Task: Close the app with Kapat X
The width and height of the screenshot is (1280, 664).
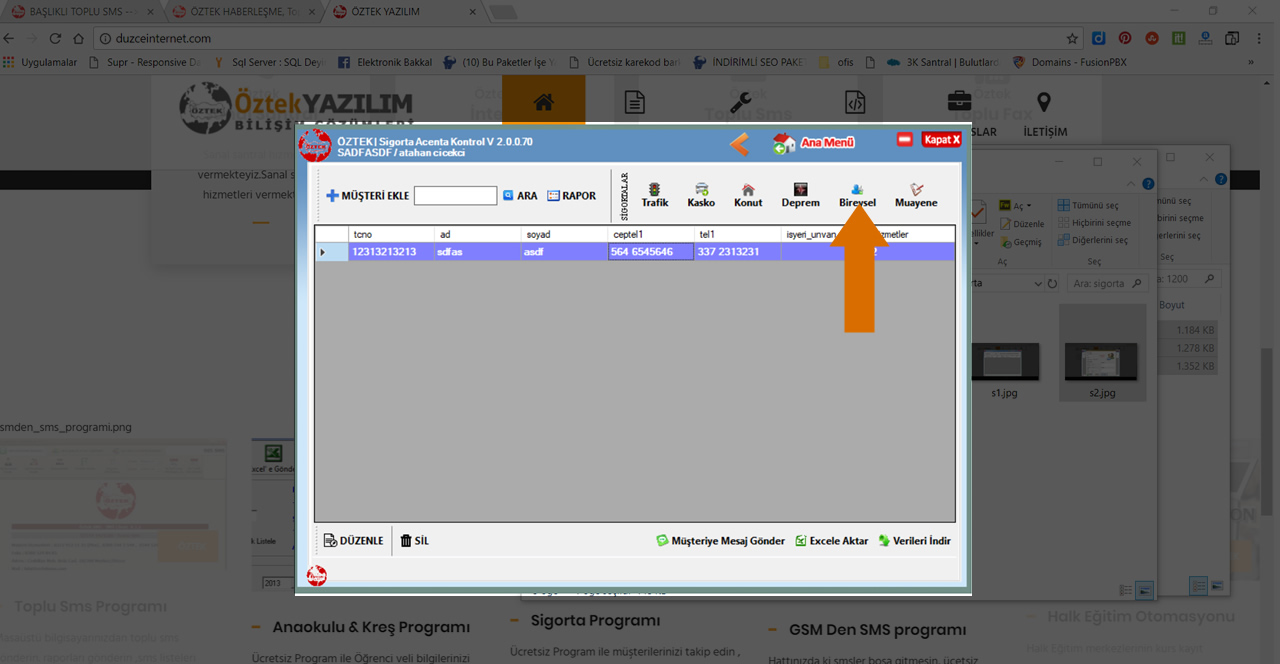Action: [942, 140]
